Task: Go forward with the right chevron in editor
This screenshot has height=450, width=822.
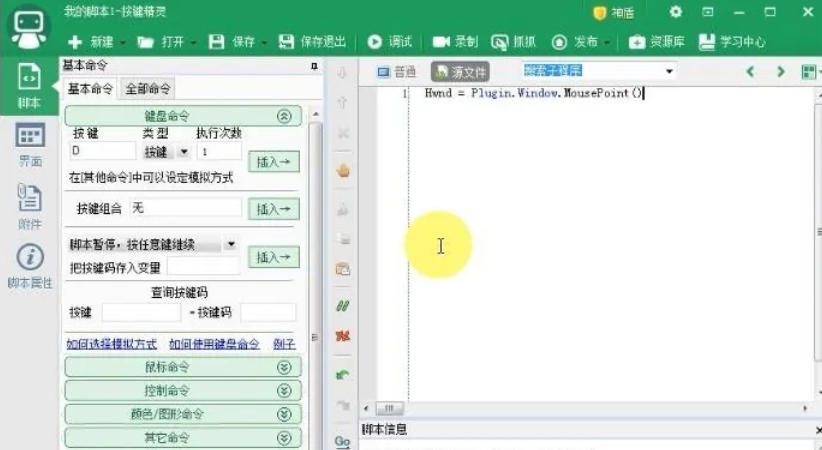Action: coord(781,71)
